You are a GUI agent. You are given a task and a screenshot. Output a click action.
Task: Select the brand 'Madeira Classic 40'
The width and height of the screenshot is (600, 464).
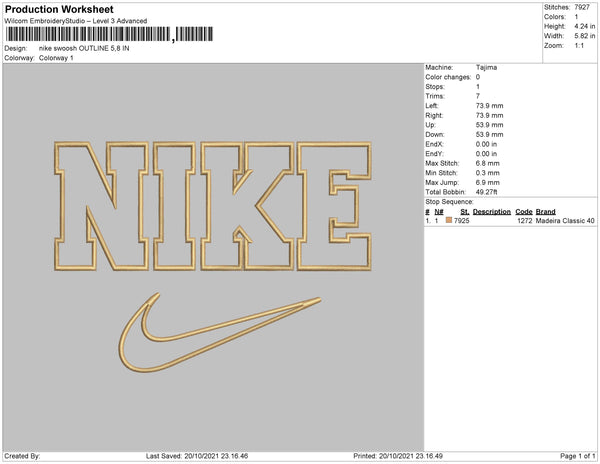pyautogui.click(x=565, y=221)
